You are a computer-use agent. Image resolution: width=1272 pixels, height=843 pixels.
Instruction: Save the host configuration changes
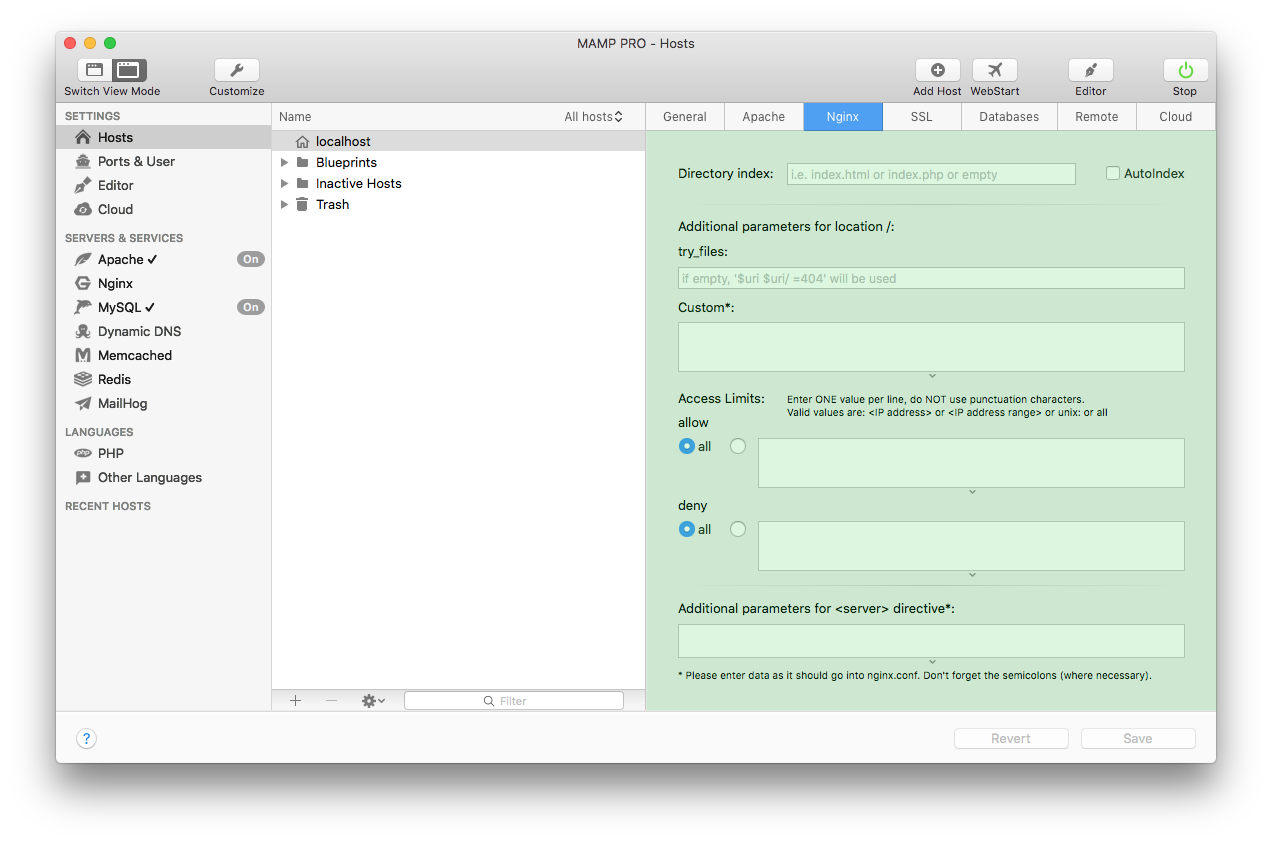(1137, 738)
